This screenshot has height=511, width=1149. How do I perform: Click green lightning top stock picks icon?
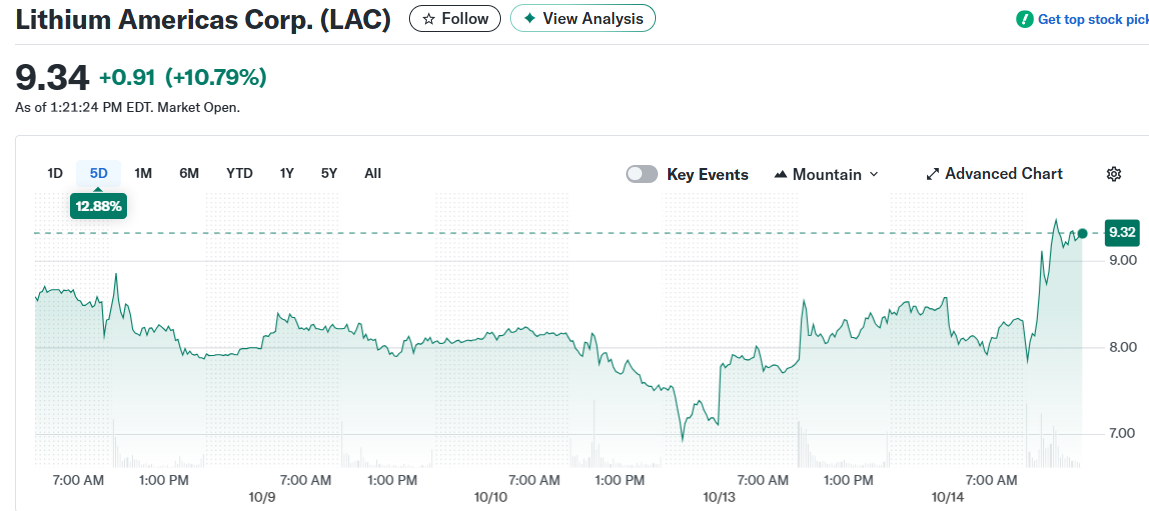pos(1025,19)
